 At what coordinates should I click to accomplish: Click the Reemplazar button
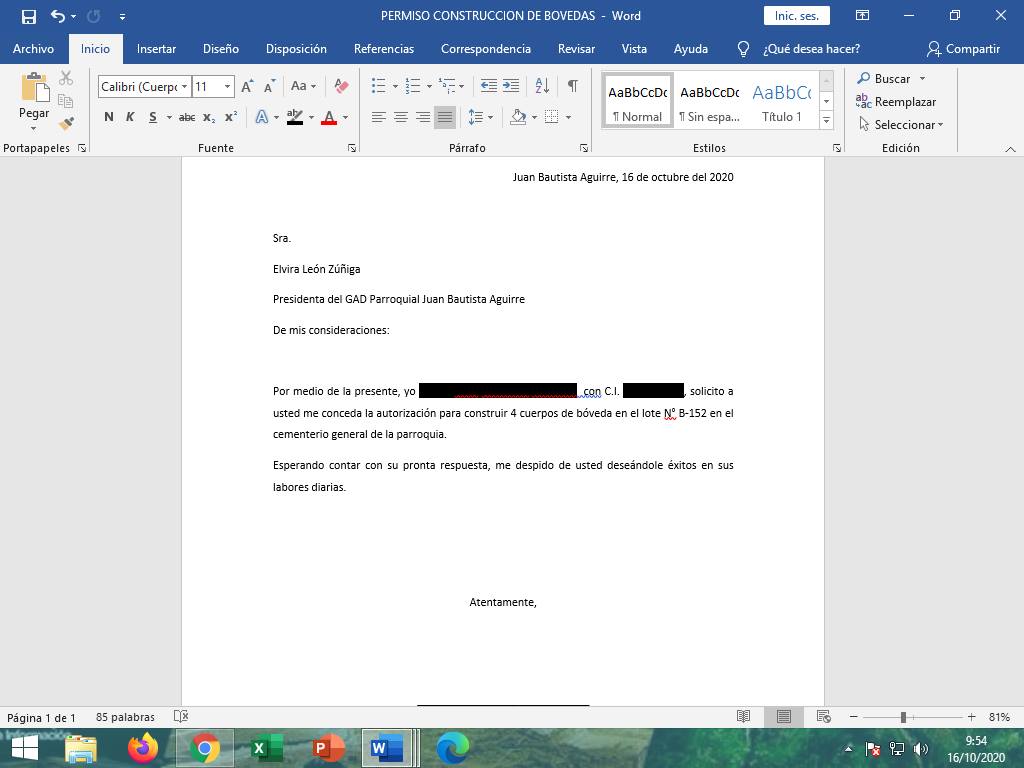tap(896, 101)
